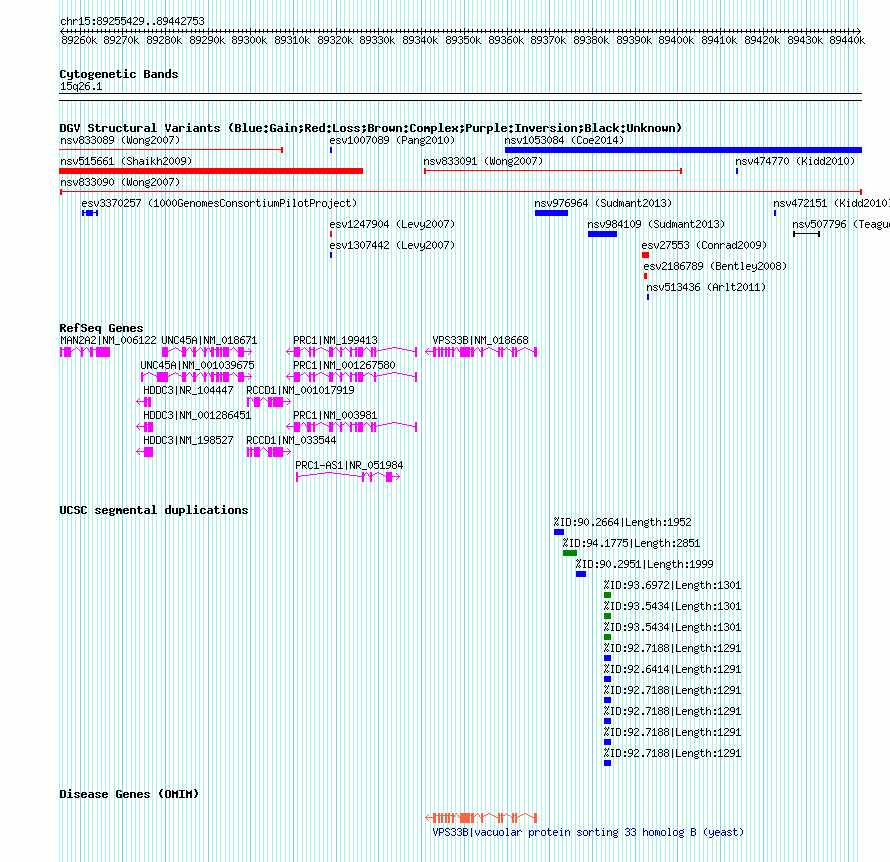Click the esv1307442 (Levy2007) variant label
The image size is (890, 862).
pos(392,245)
